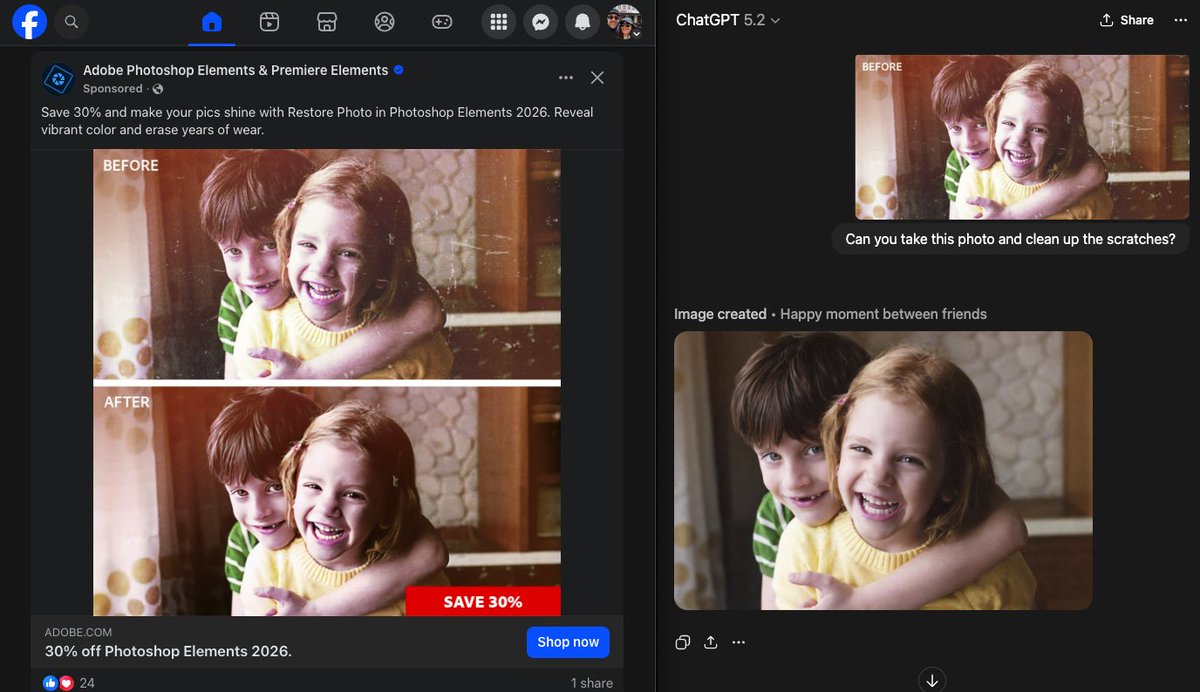1200x692 pixels.
Task: Open the Groups tab icon
Action: pyautogui.click(x=384, y=22)
